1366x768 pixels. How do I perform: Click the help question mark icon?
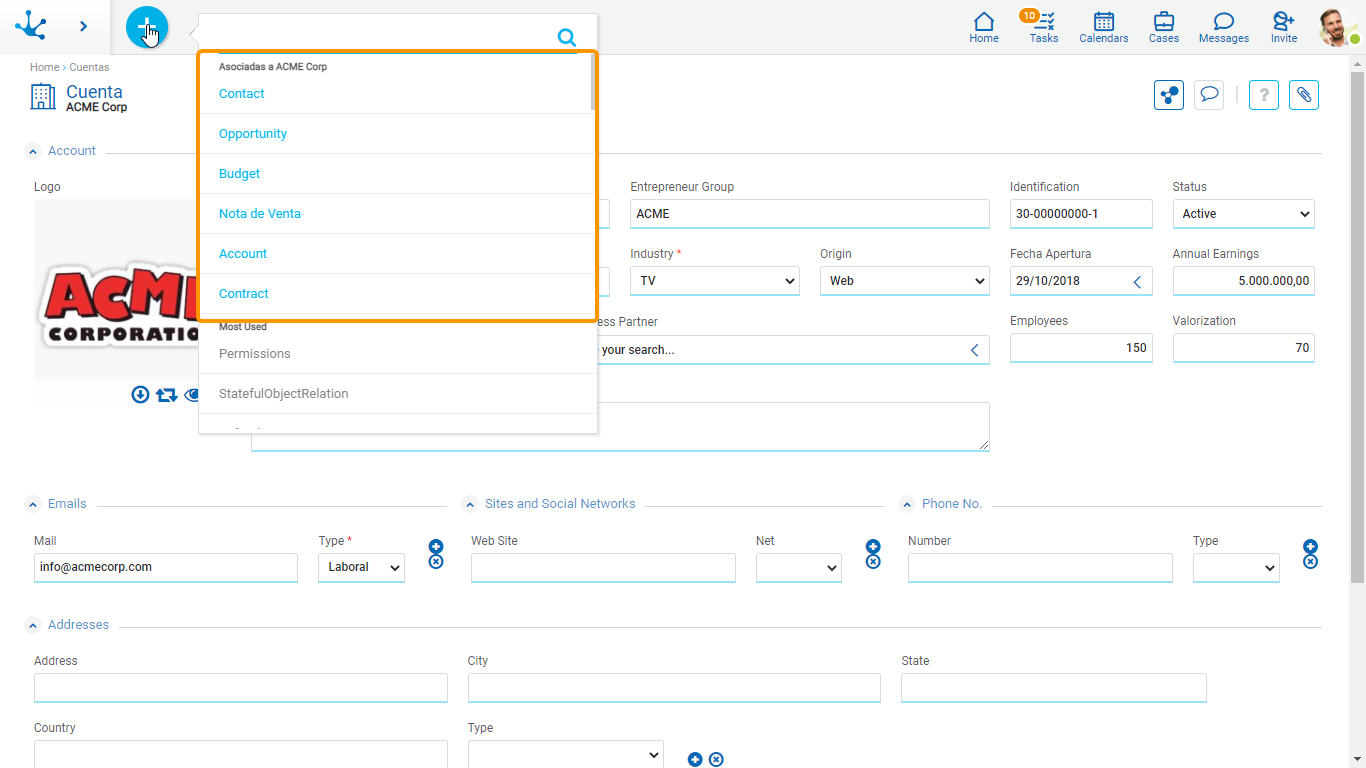click(1263, 94)
